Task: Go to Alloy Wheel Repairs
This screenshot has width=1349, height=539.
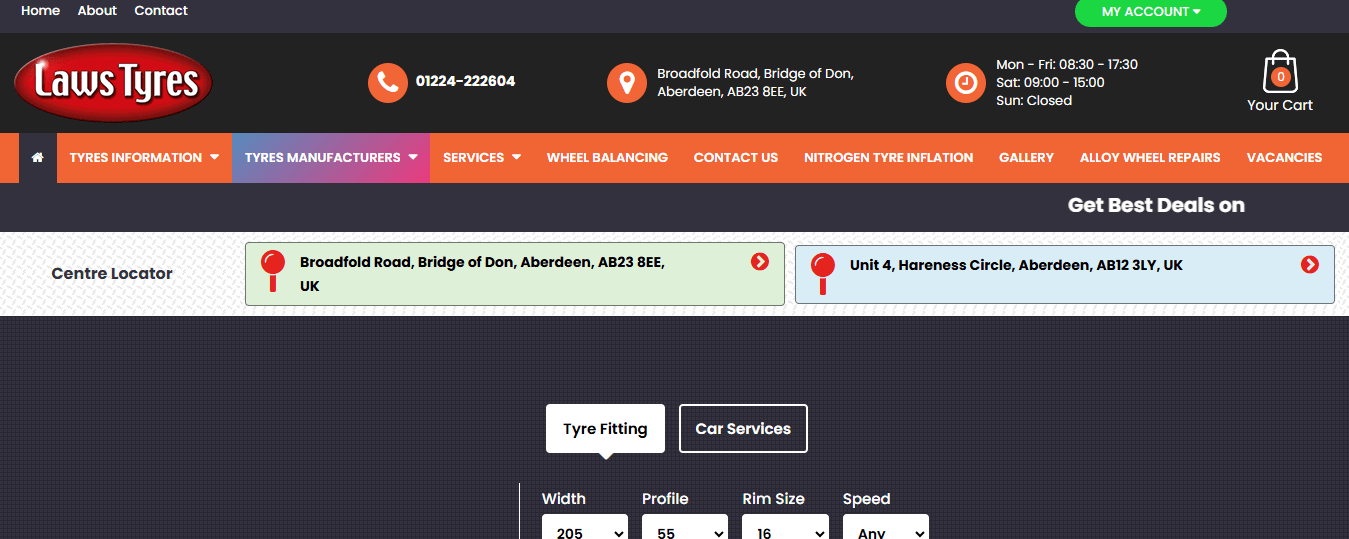Action: click(1150, 158)
